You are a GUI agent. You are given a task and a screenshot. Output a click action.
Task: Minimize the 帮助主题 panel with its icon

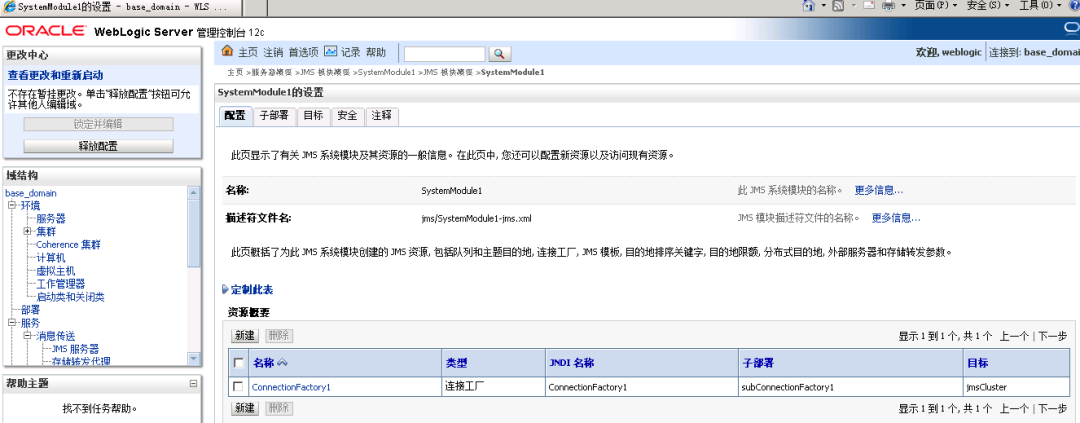click(194, 383)
